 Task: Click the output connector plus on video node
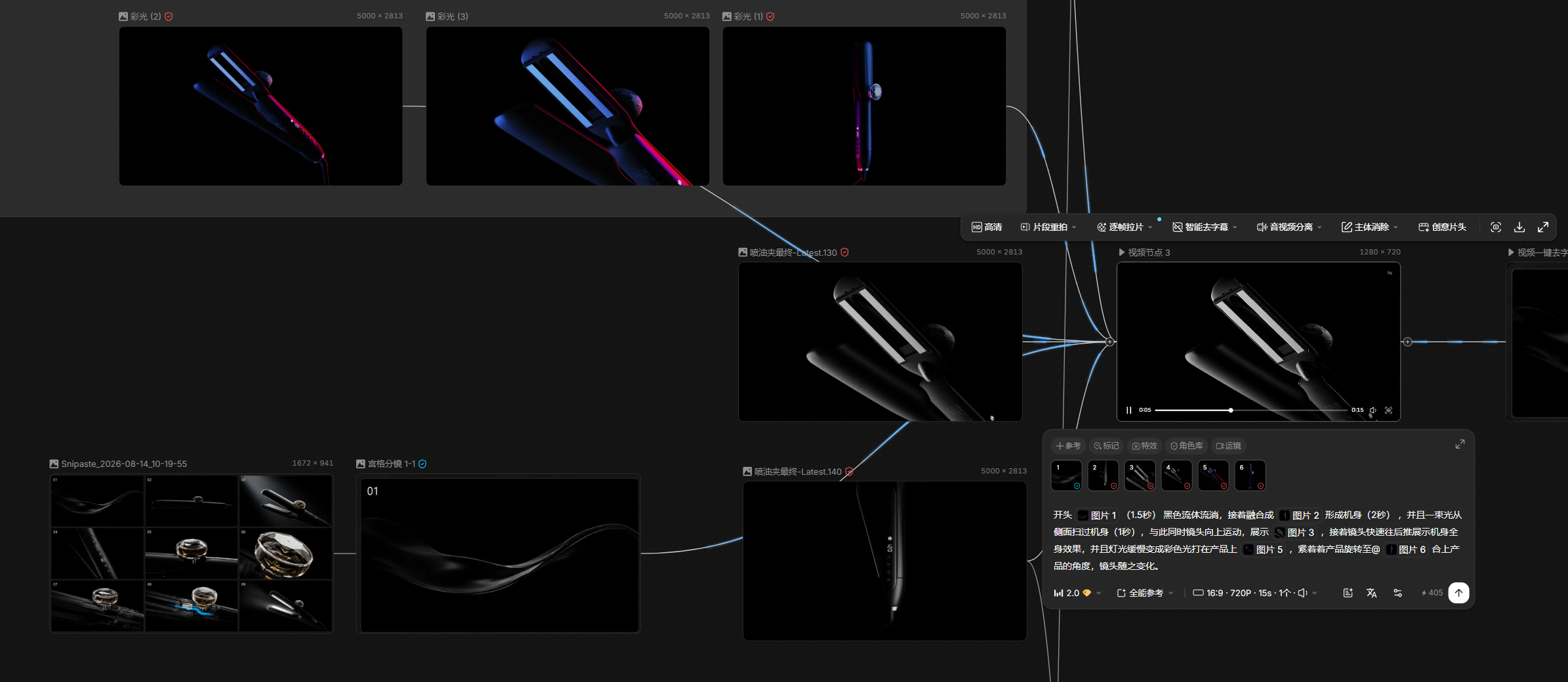point(1407,342)
